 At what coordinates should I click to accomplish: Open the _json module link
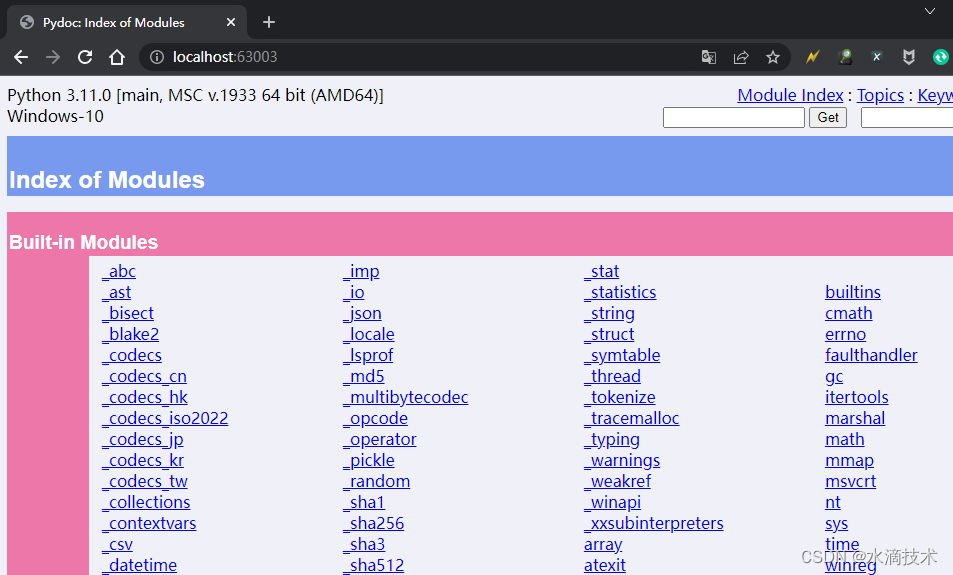tap(362, 313)
